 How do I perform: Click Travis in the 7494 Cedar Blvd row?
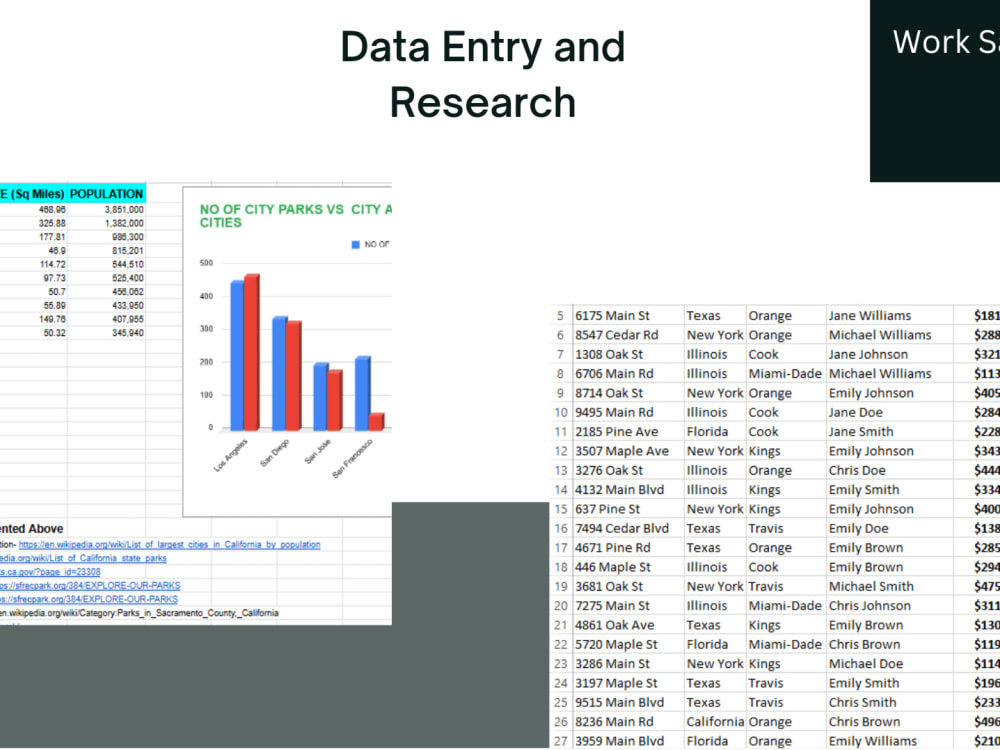click(x=766, y=529)
